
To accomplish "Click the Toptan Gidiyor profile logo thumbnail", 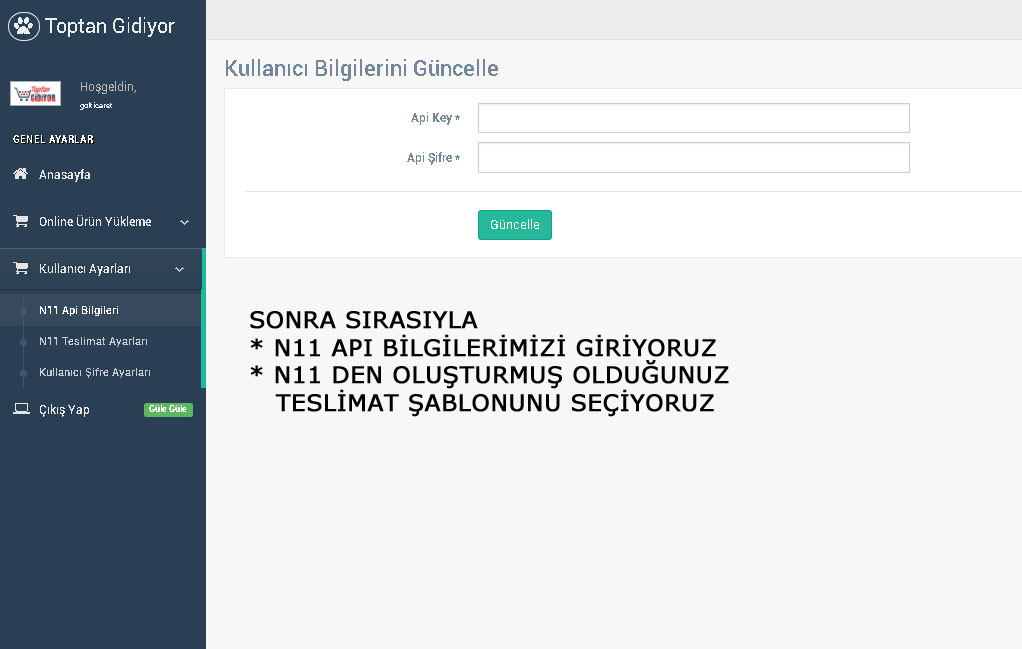I will [36, 93].
